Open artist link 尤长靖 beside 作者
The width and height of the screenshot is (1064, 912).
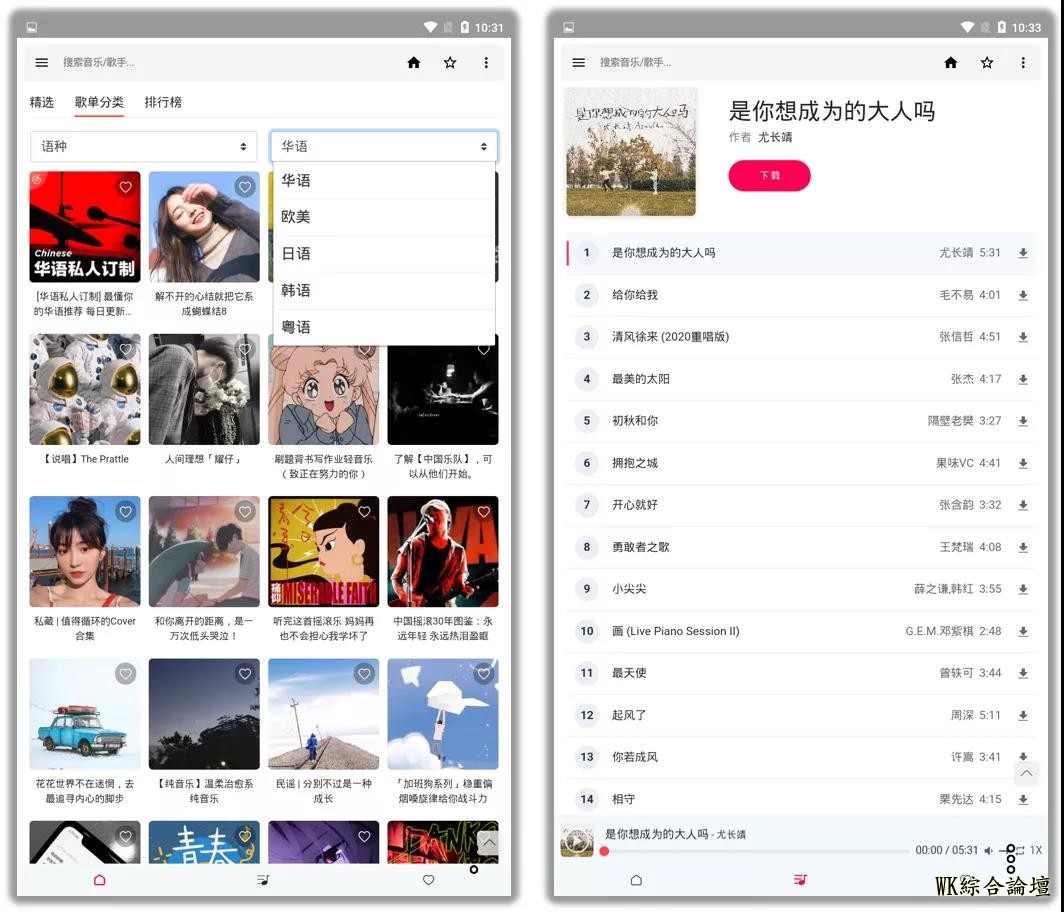tap(775, 137)
